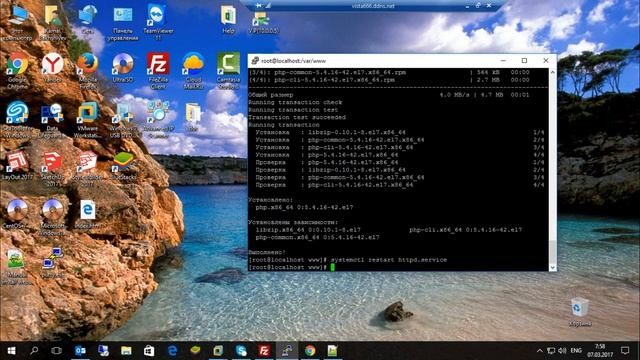The width and height of the screenshot is (640, 360).
Task: Open the Recycle Bin on desktop
Action: click(580, 312)
